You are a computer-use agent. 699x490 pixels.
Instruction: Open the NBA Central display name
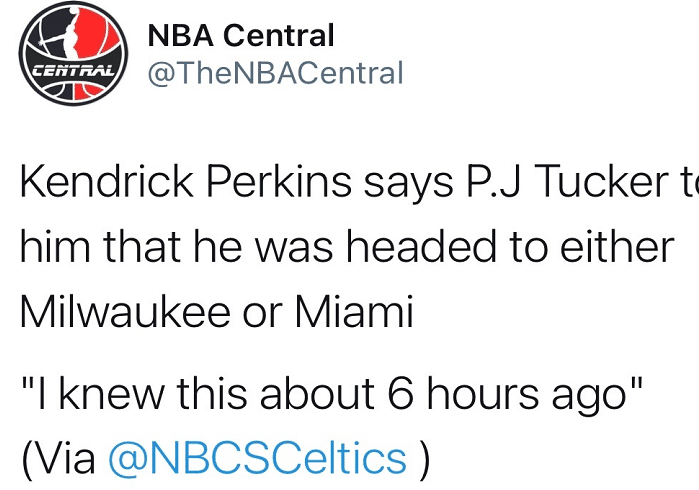[x=241, y=36]
